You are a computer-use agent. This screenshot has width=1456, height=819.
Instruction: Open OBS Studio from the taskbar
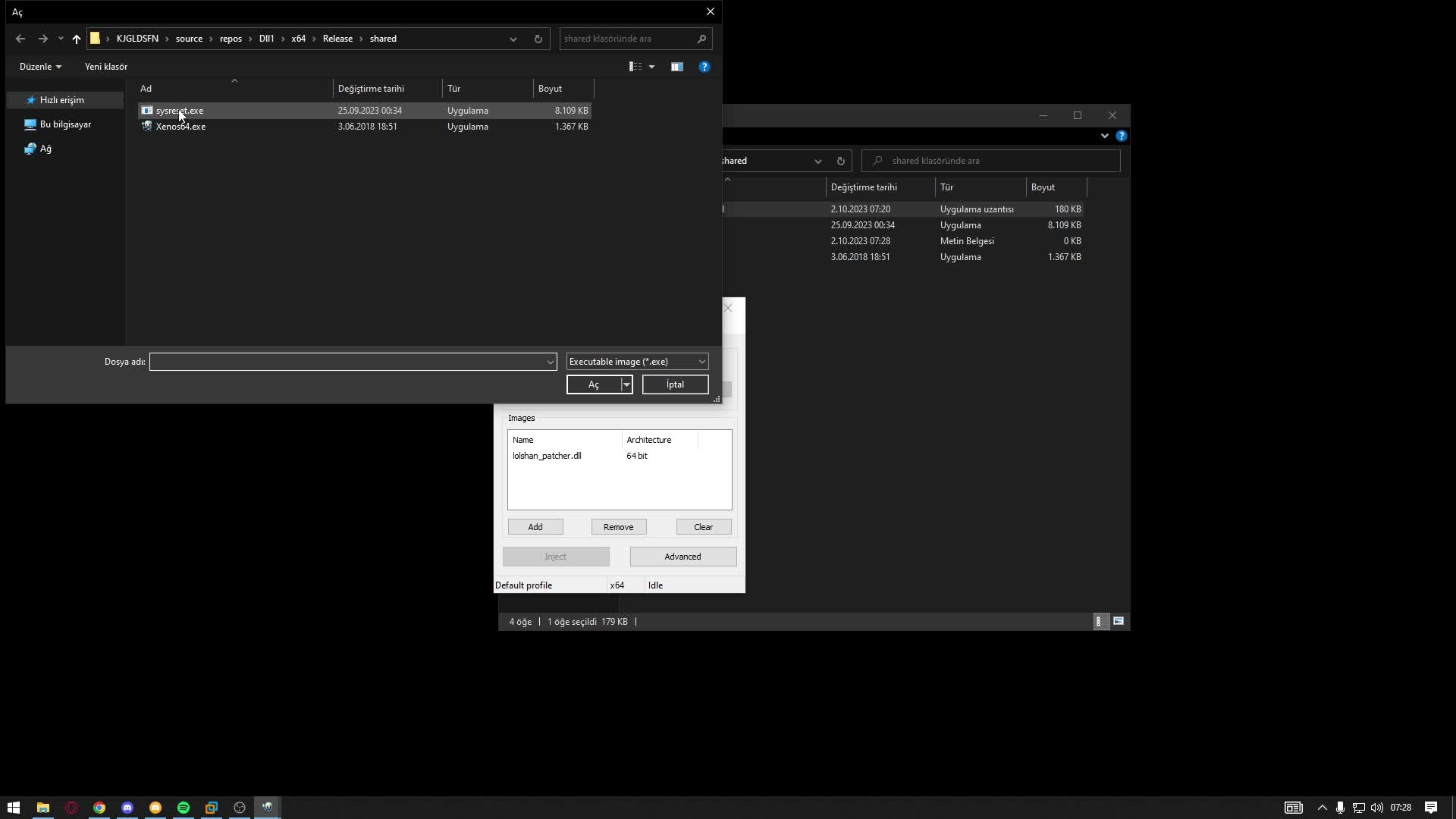click(x=239, y=807)
